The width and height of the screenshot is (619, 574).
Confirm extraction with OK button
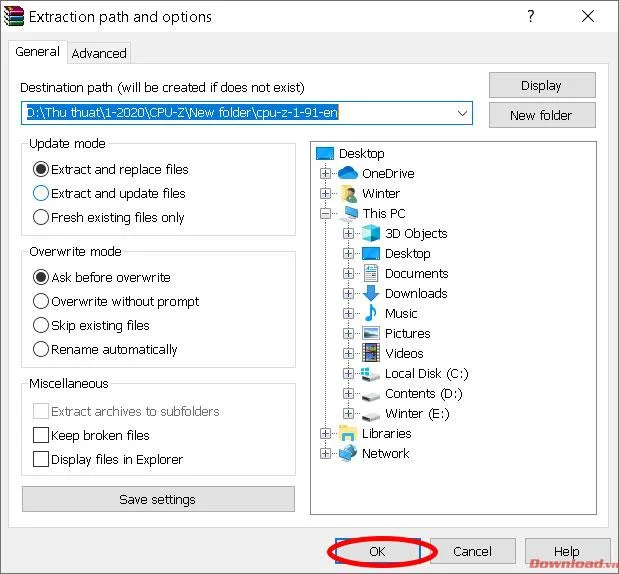(377, 551)
